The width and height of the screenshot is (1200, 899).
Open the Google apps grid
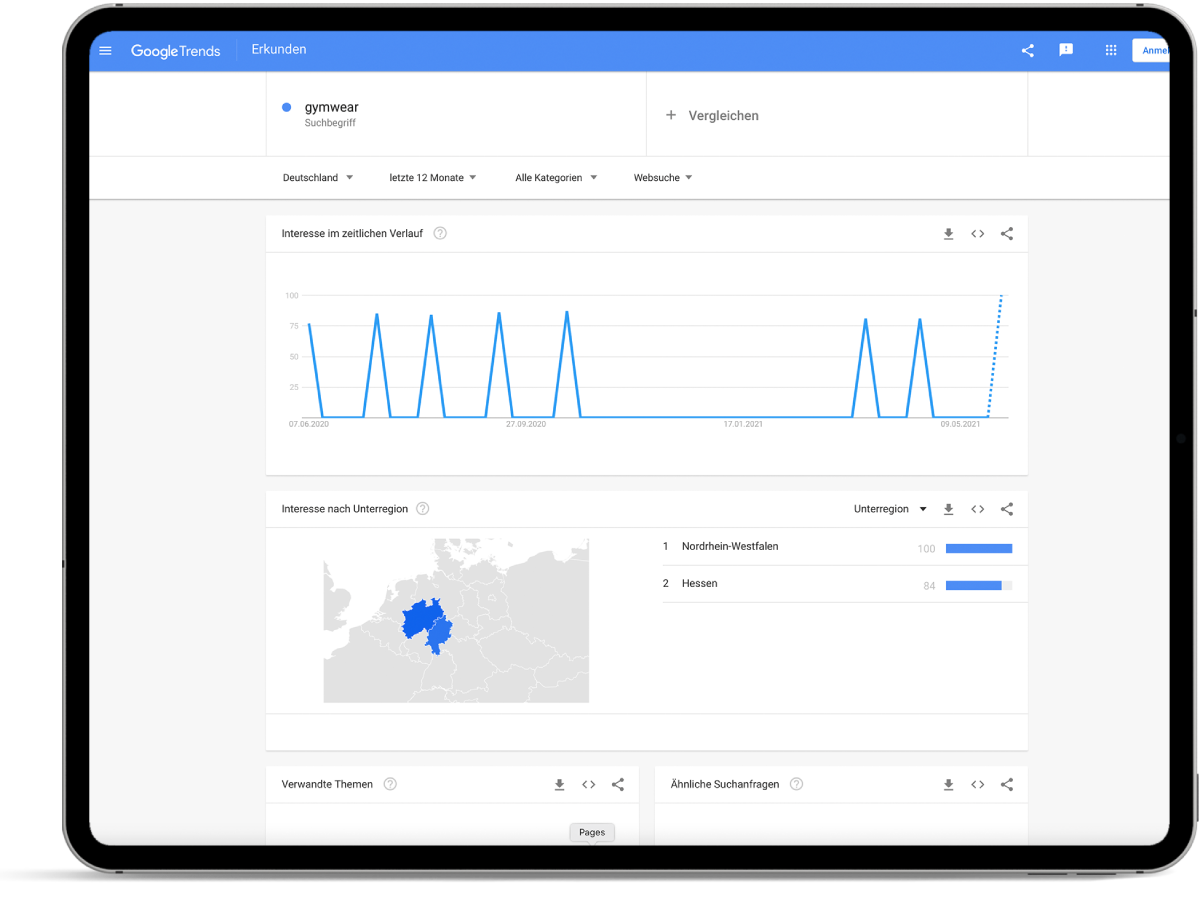pos(1111,50)
